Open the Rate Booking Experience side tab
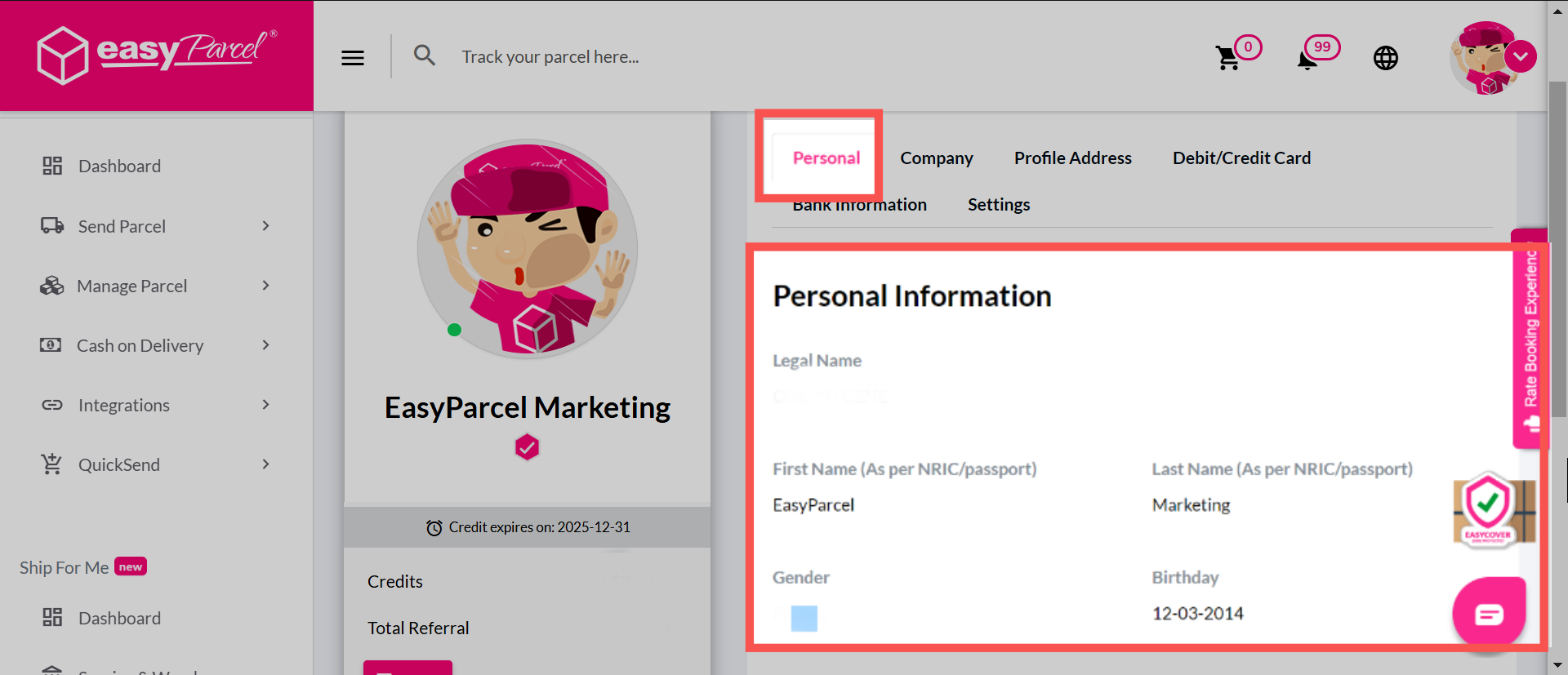The width and height of the screenshot is (1568, 675). click(1530, 338)
